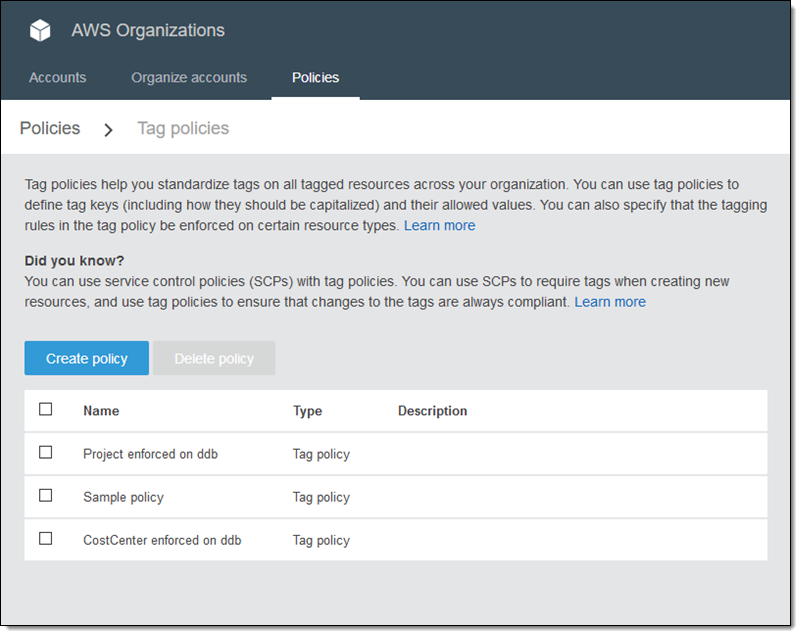The height and width of the screenshot is (636, 801).
Task: Open the Sample policy entry
Action: tap(123, 497)
